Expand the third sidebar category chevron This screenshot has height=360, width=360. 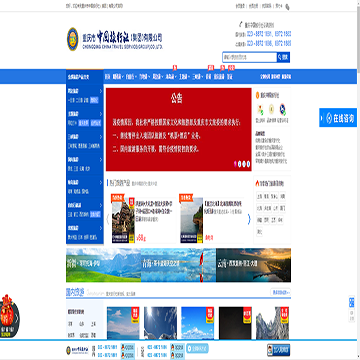101,137
